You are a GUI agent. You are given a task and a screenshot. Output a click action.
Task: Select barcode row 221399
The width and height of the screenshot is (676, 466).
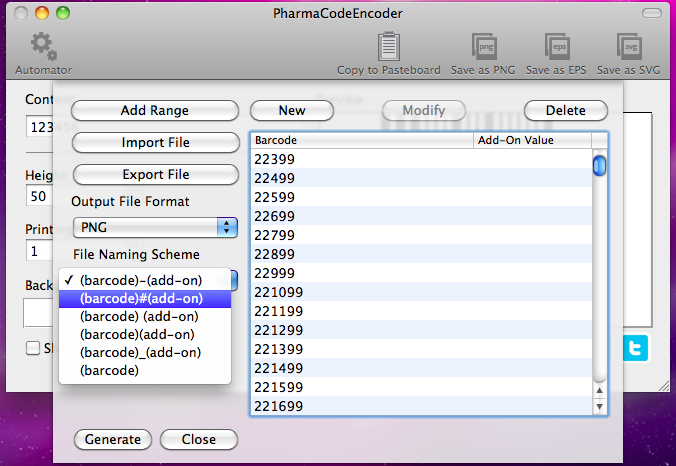[421, 349]
